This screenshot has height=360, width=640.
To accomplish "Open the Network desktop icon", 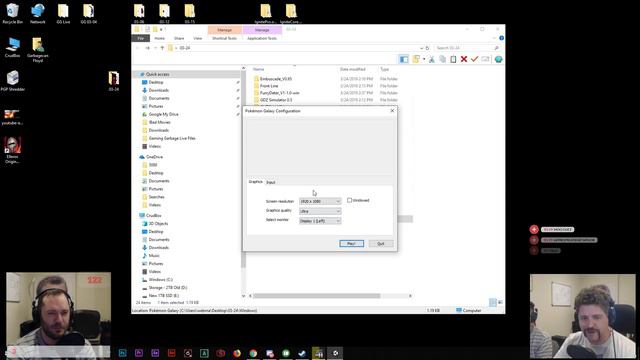I will 38,13.
